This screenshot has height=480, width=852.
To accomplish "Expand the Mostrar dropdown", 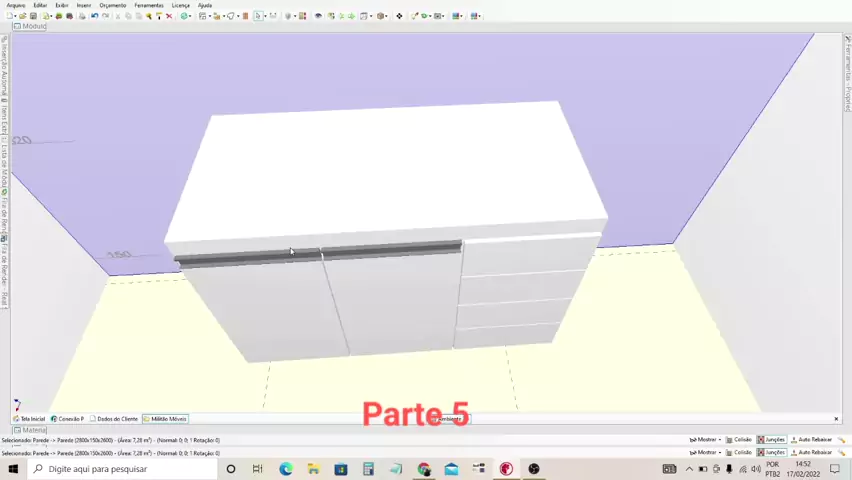I will pos(706,439).
